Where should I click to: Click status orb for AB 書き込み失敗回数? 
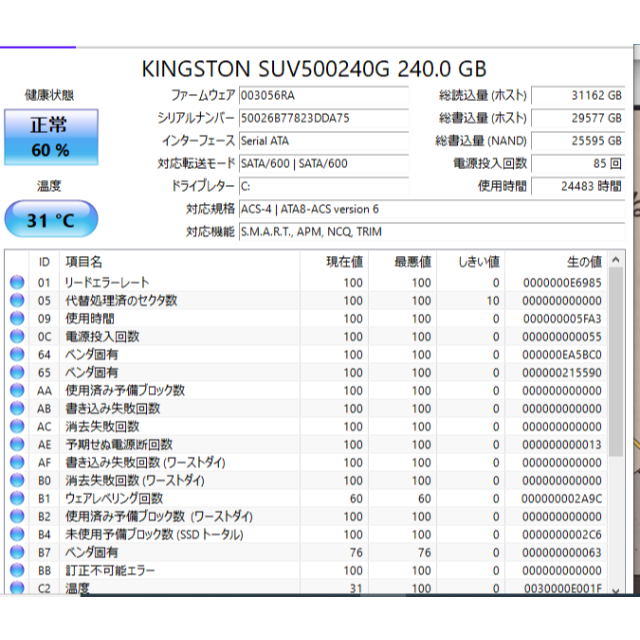tap(17, 408)
